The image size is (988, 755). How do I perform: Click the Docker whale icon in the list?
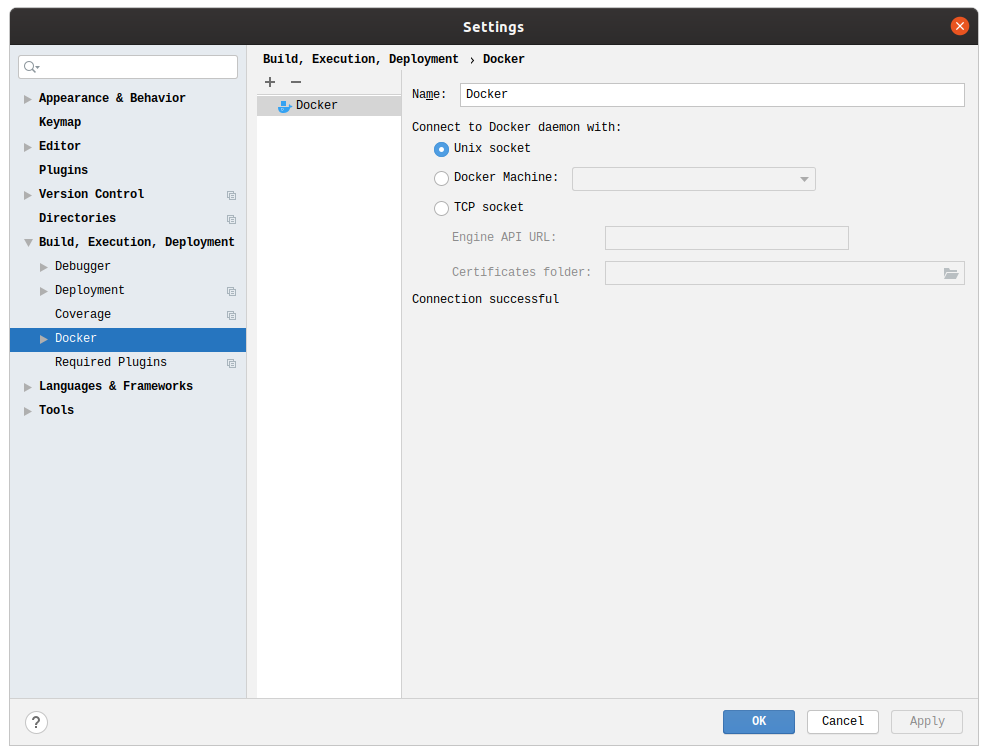point(284,106)
